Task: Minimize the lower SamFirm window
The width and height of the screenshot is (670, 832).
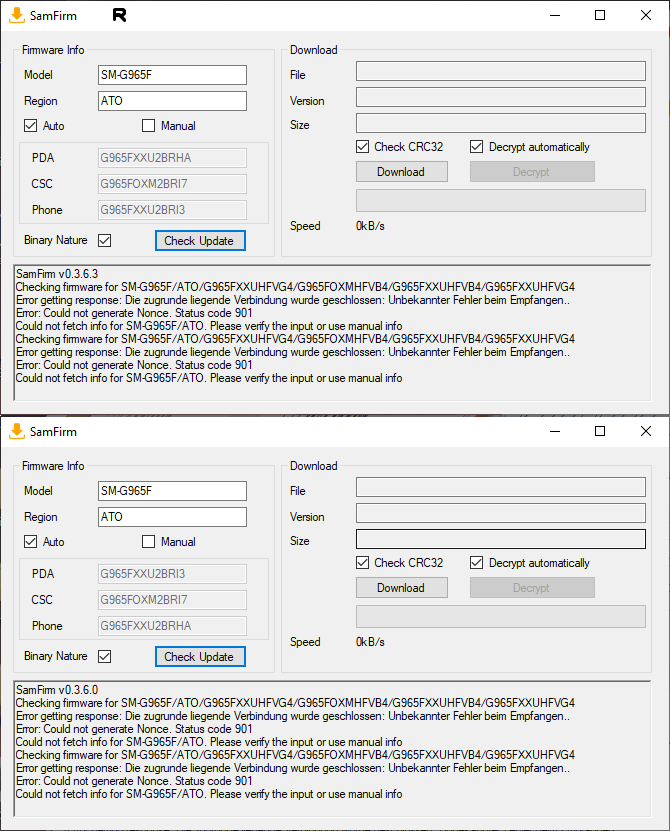Action: tap(555, 431)
